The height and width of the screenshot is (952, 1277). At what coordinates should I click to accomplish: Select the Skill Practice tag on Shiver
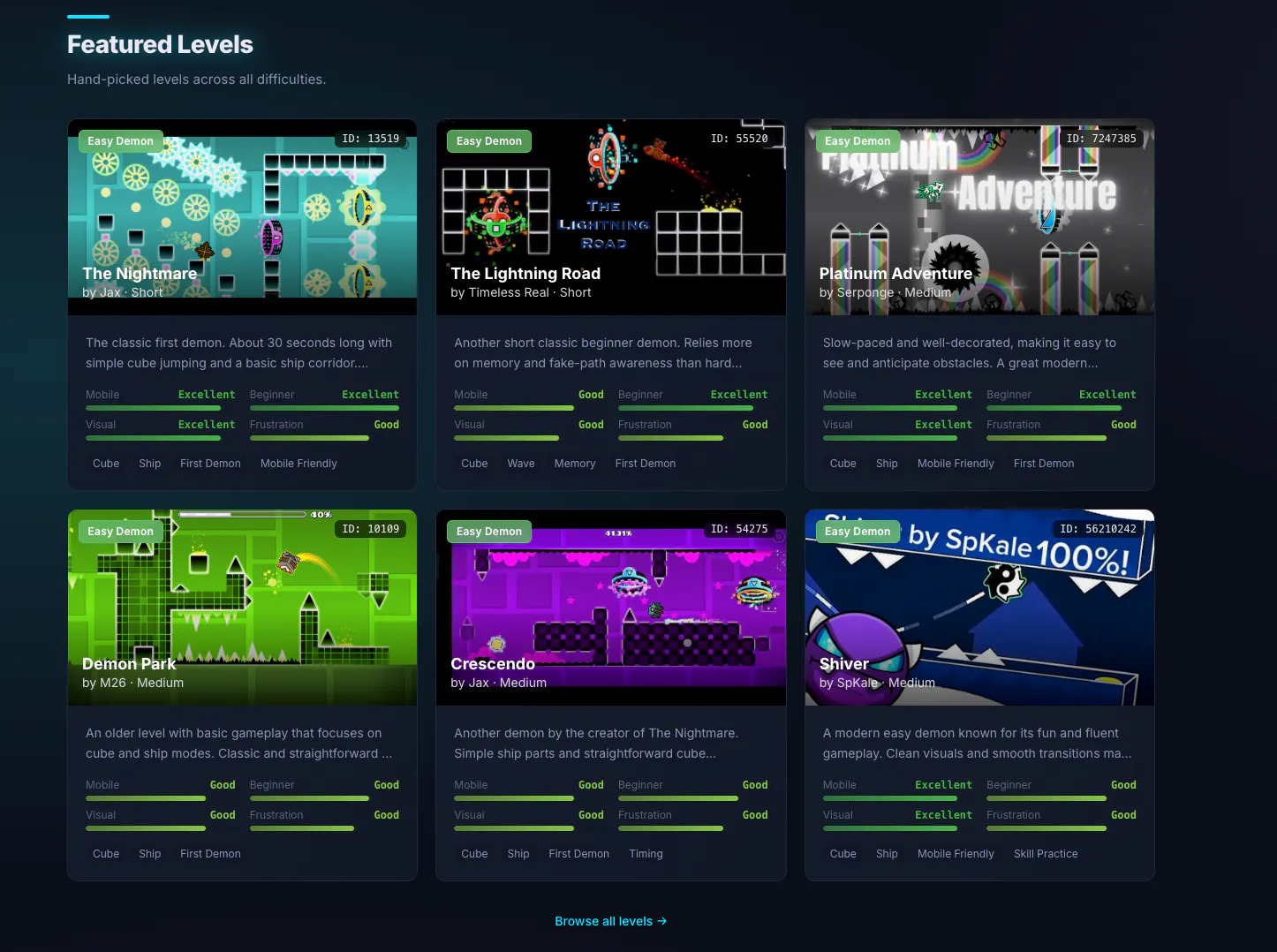coord(1046,854)
